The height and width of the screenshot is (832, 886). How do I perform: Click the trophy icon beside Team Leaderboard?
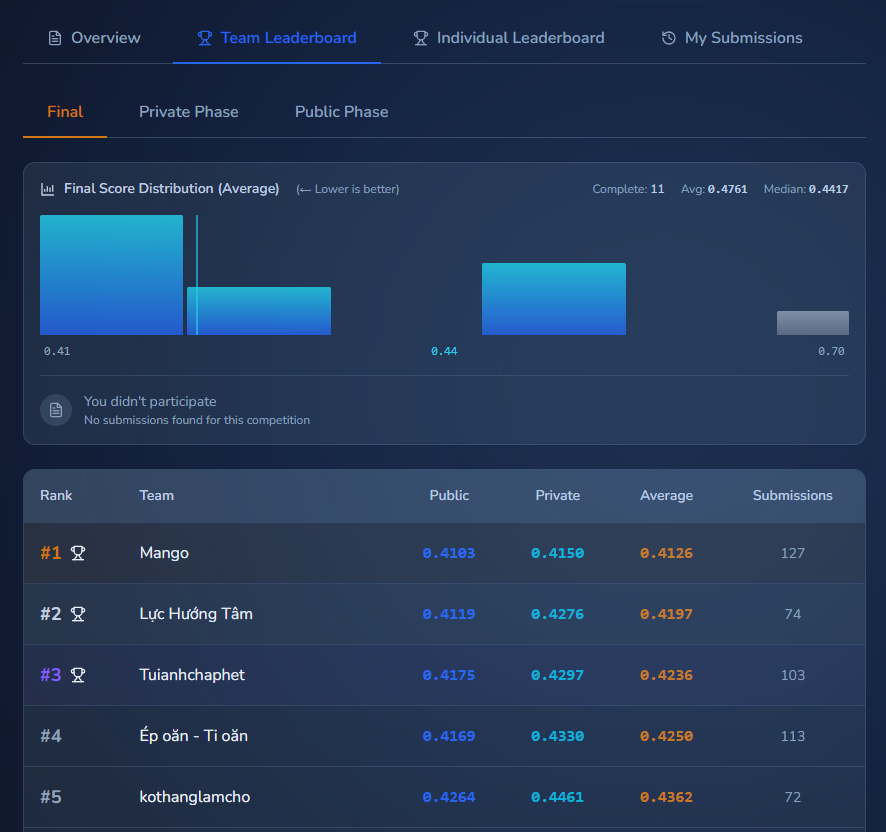[205, 38]
